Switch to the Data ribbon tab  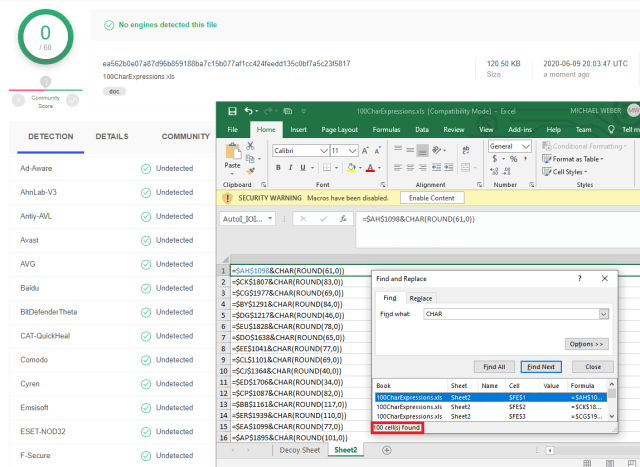pyautogui.click(x=422, y=130)
